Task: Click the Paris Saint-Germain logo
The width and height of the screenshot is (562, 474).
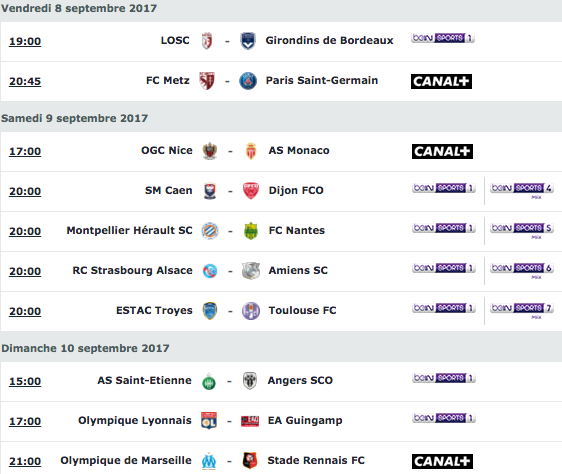Action: pyautogui.click(x=248, y=81)
